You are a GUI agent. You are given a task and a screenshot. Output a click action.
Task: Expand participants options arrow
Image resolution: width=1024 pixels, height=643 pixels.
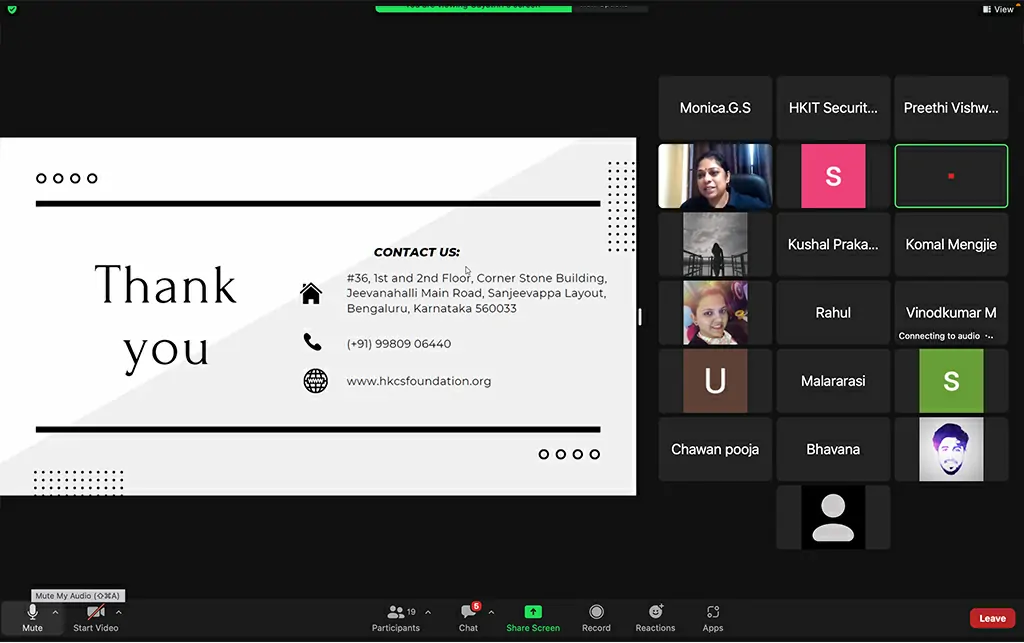pyautogui.click(x=428, y=612)
